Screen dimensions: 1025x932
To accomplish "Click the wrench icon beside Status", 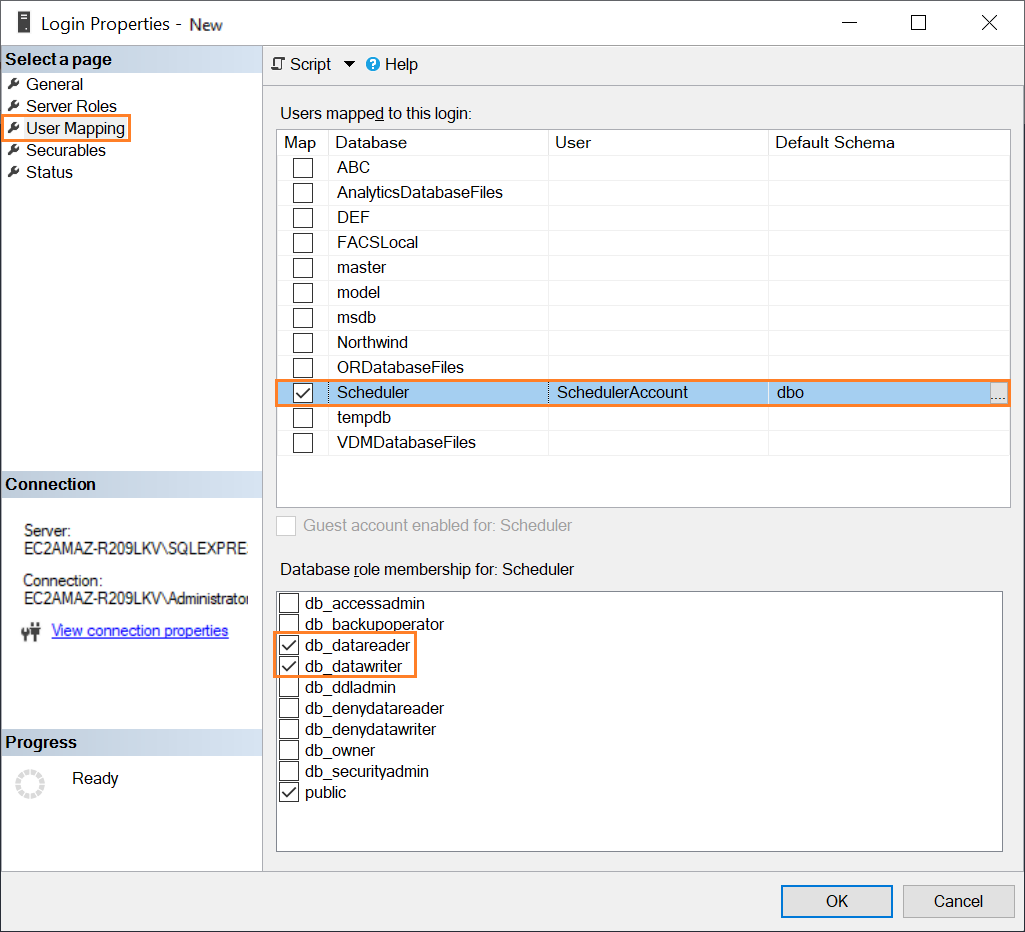I will pyautogui.click(x=14, y=172).
